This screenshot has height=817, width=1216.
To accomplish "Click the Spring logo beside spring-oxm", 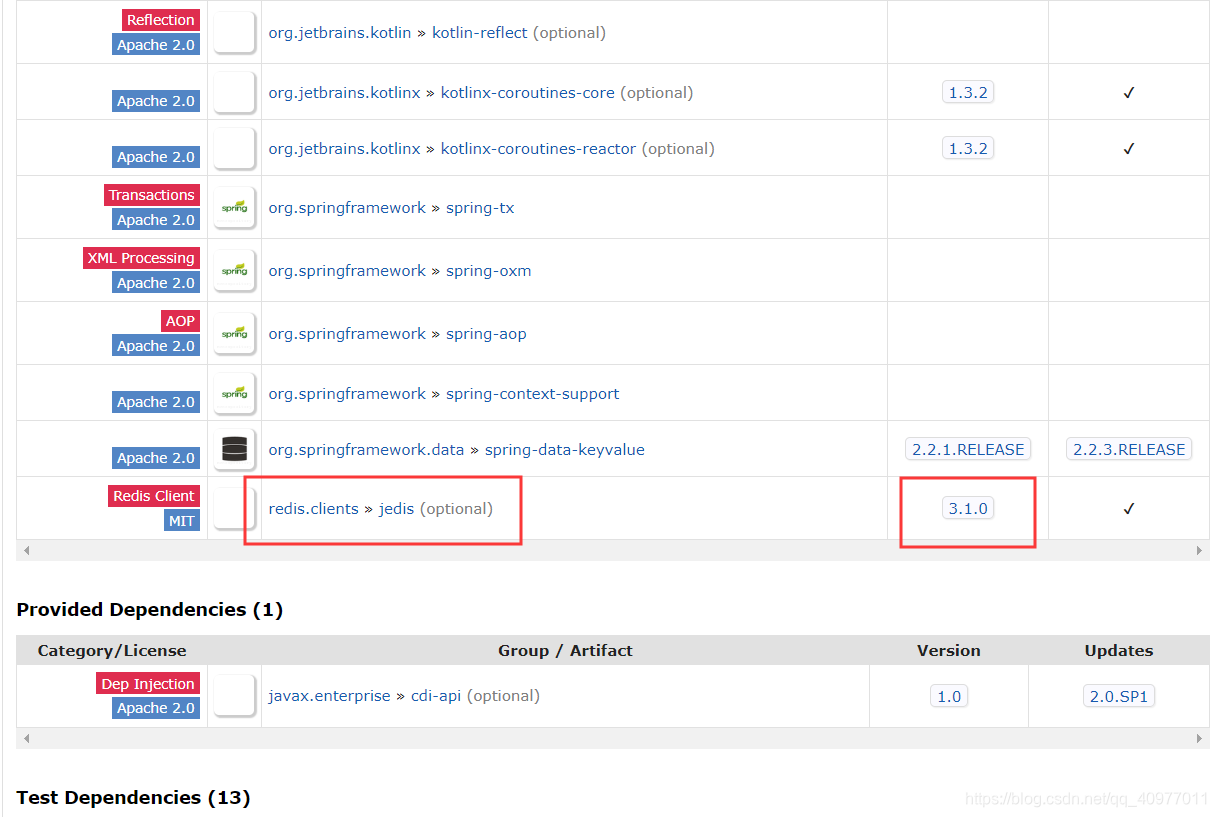I will [235, 270].
